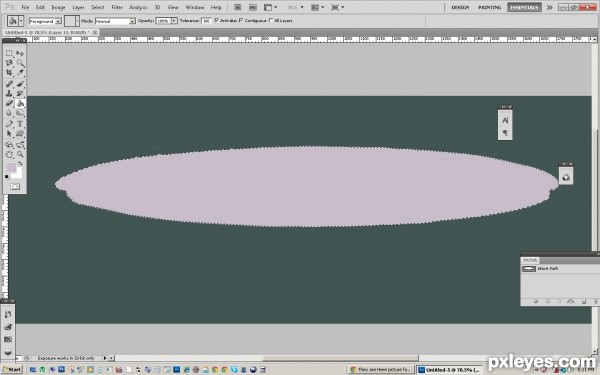
Task: Select the Magic Wand tool
Action: [20, 63]
